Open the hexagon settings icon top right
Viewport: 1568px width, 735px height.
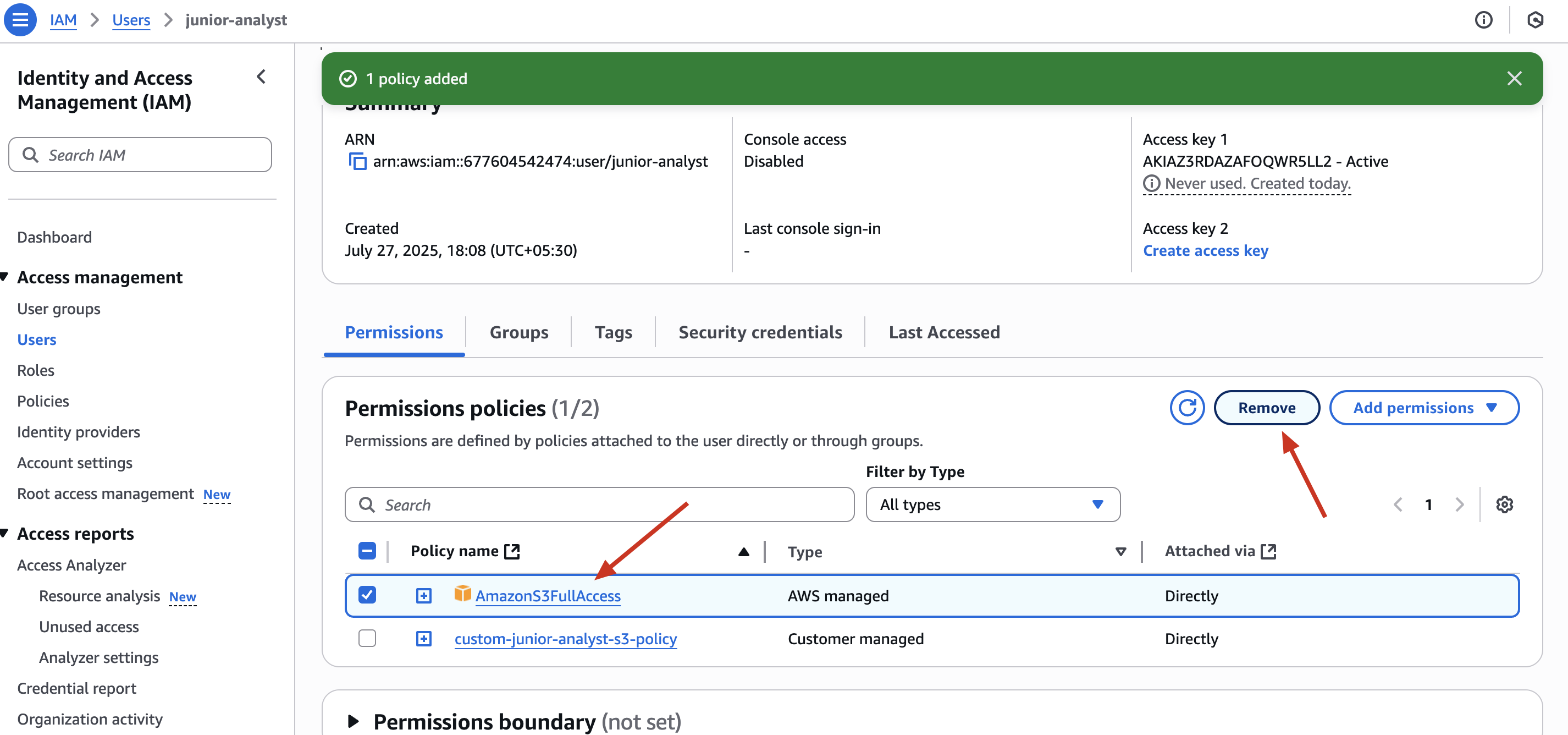point(1534,20)
